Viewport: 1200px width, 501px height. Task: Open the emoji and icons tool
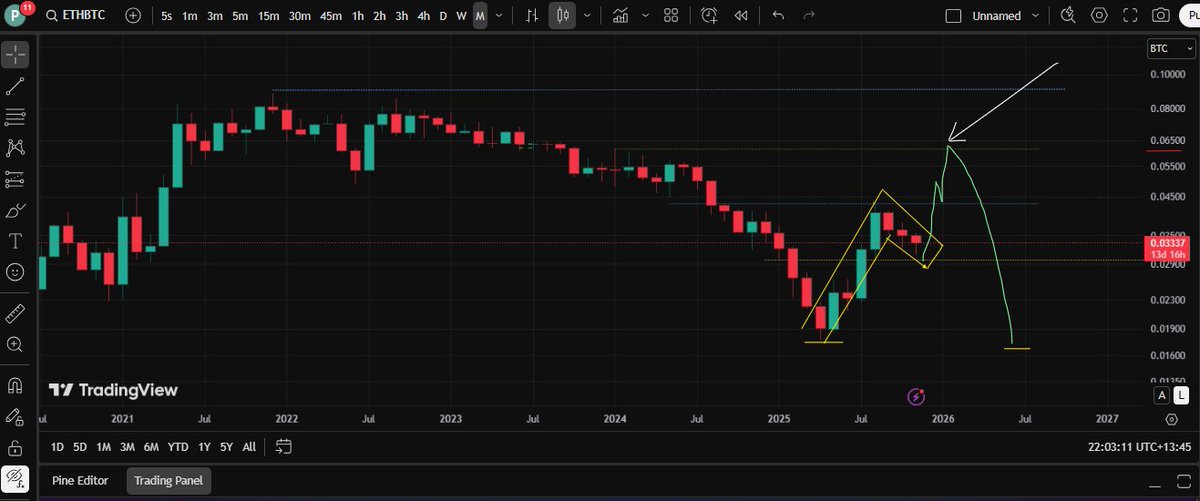pos(15,272)
